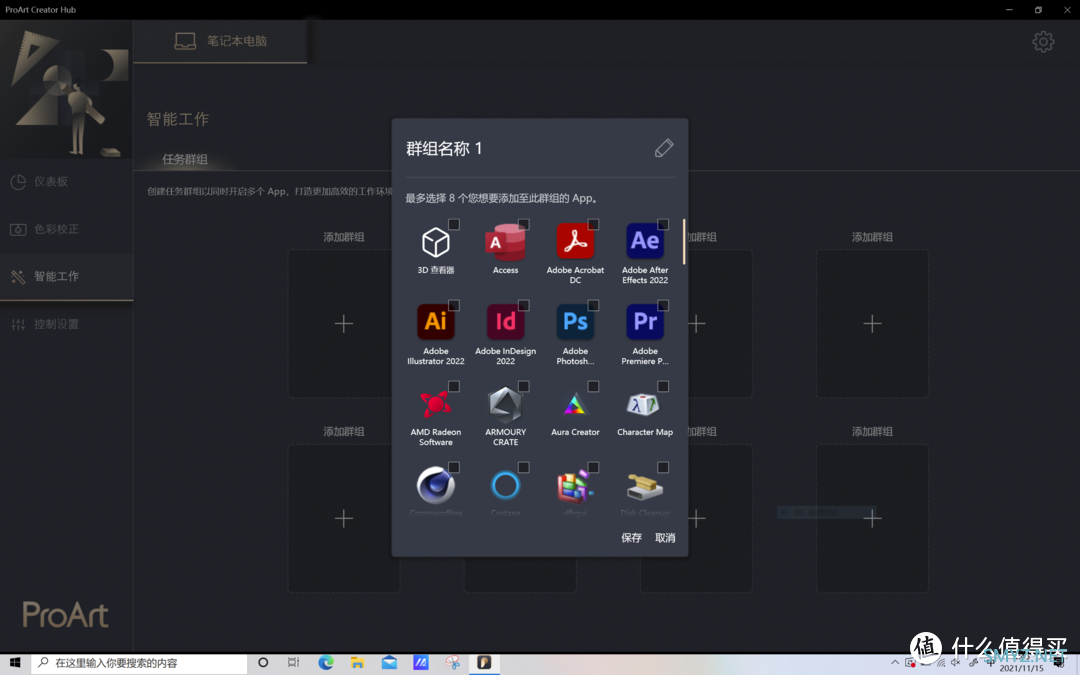Open the 仪表板 dashboard sidebar item
This screenshot has width=1080, height=675.
[x=66, y=182]
